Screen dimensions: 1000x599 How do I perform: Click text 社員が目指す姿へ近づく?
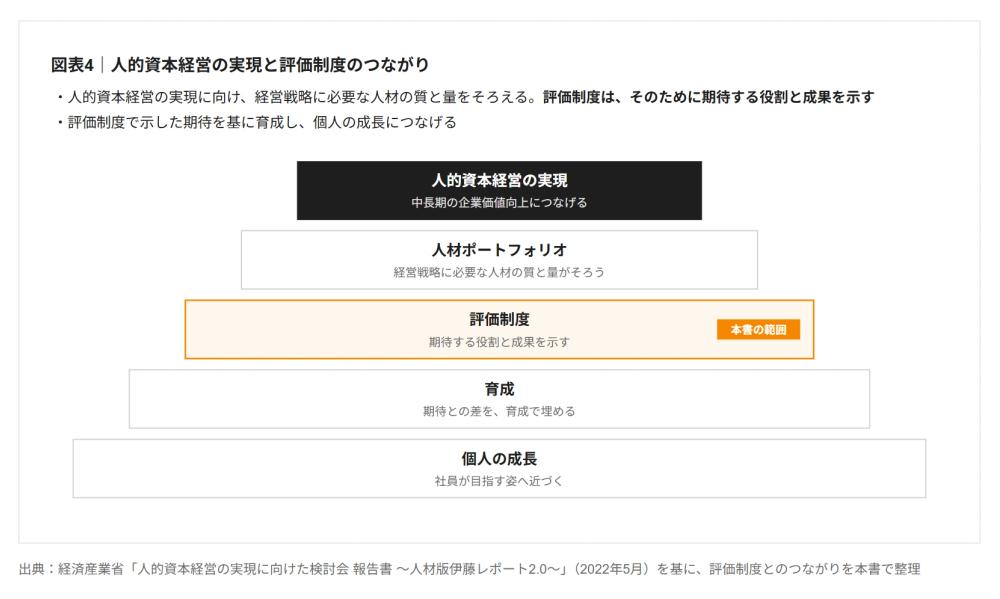coord(499,481)
